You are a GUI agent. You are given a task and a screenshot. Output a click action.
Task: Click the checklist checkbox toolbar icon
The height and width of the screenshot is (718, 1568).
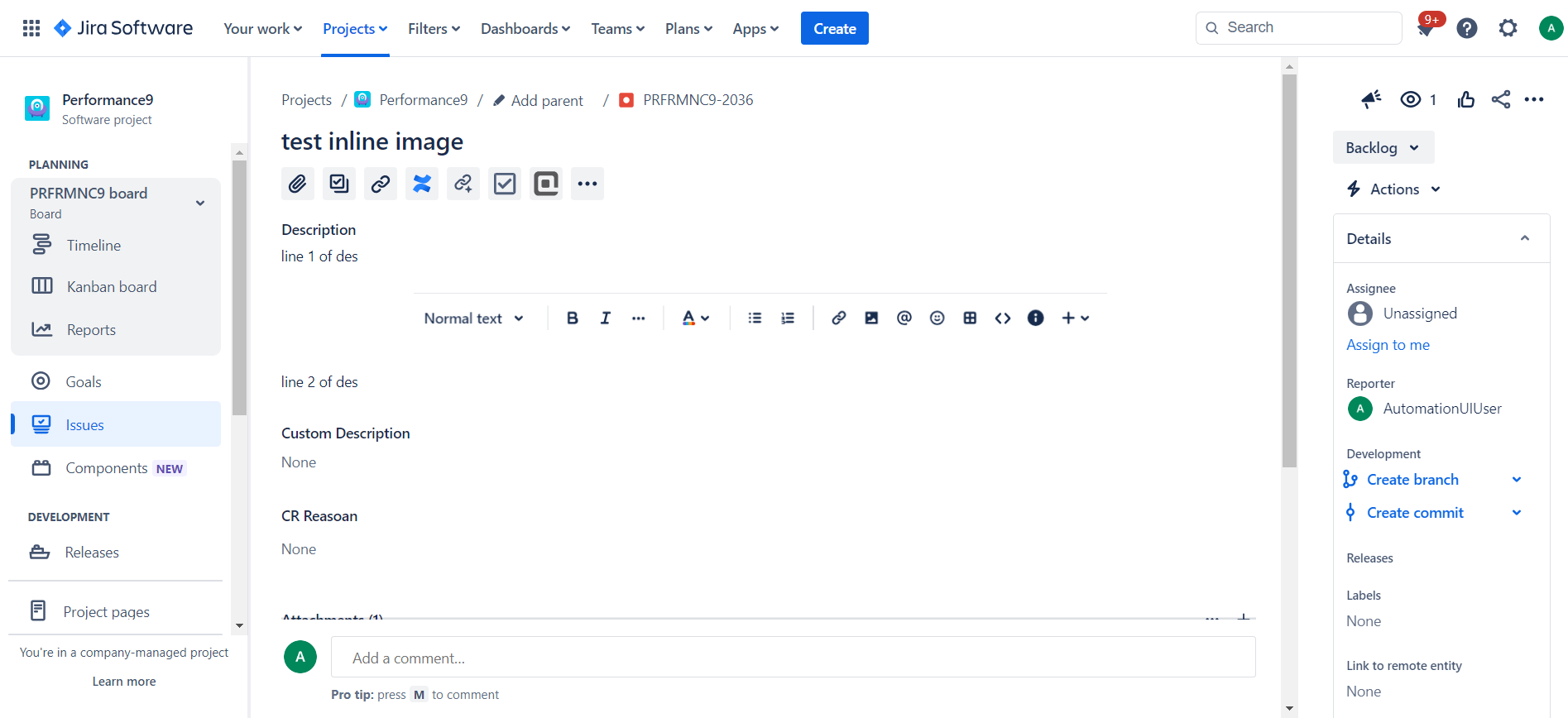[x=505, y=184]
